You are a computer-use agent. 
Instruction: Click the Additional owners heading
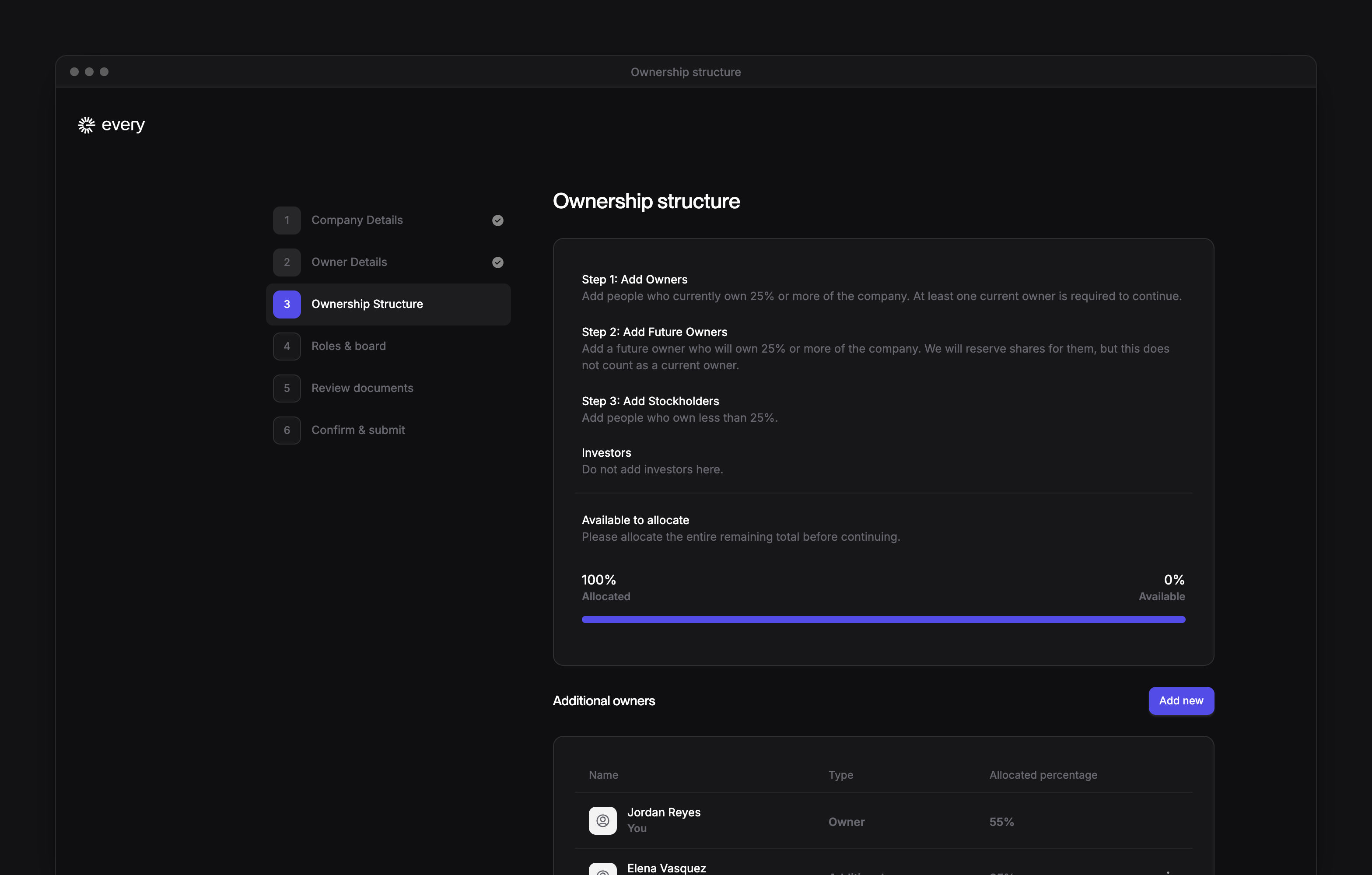click(604, 701)
